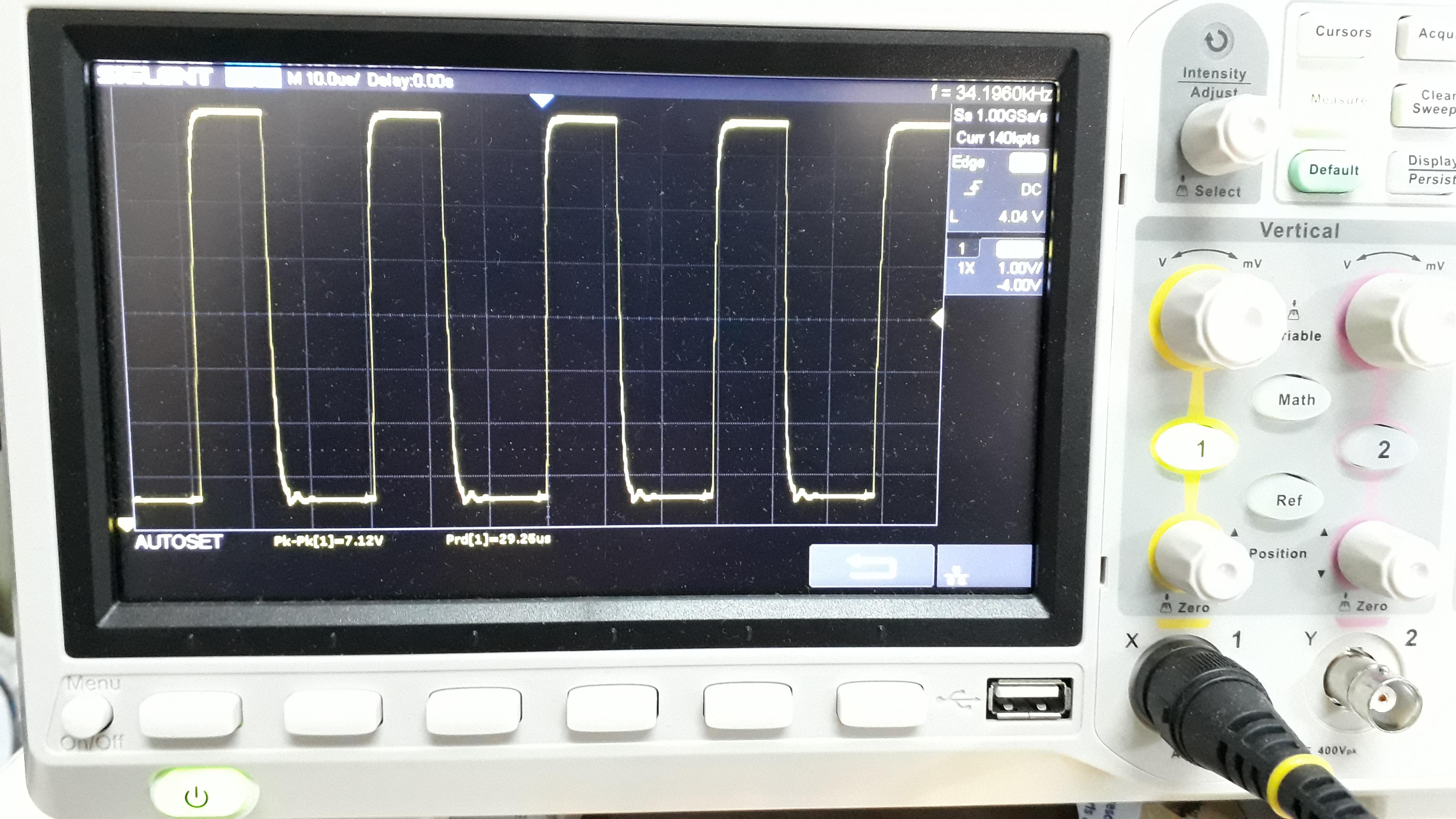The height and width of the screenshot is (819, 1456).
Task: Click the Pk-Pk[1]=7.12V measurement
Action: click(328, 541)
